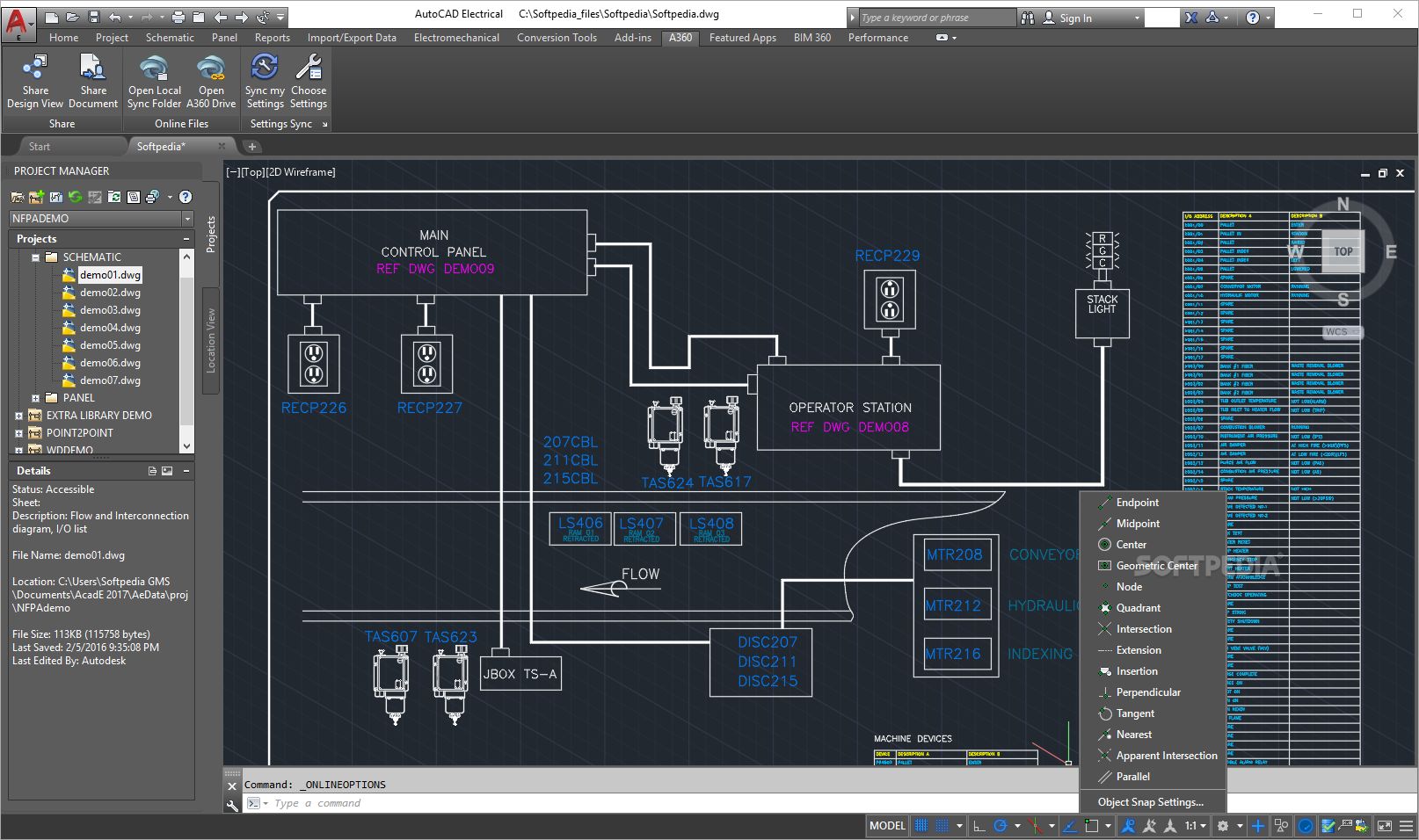
Task: Click the Publish/Plot icon in Project Manager
Action: tap(152, 197)
